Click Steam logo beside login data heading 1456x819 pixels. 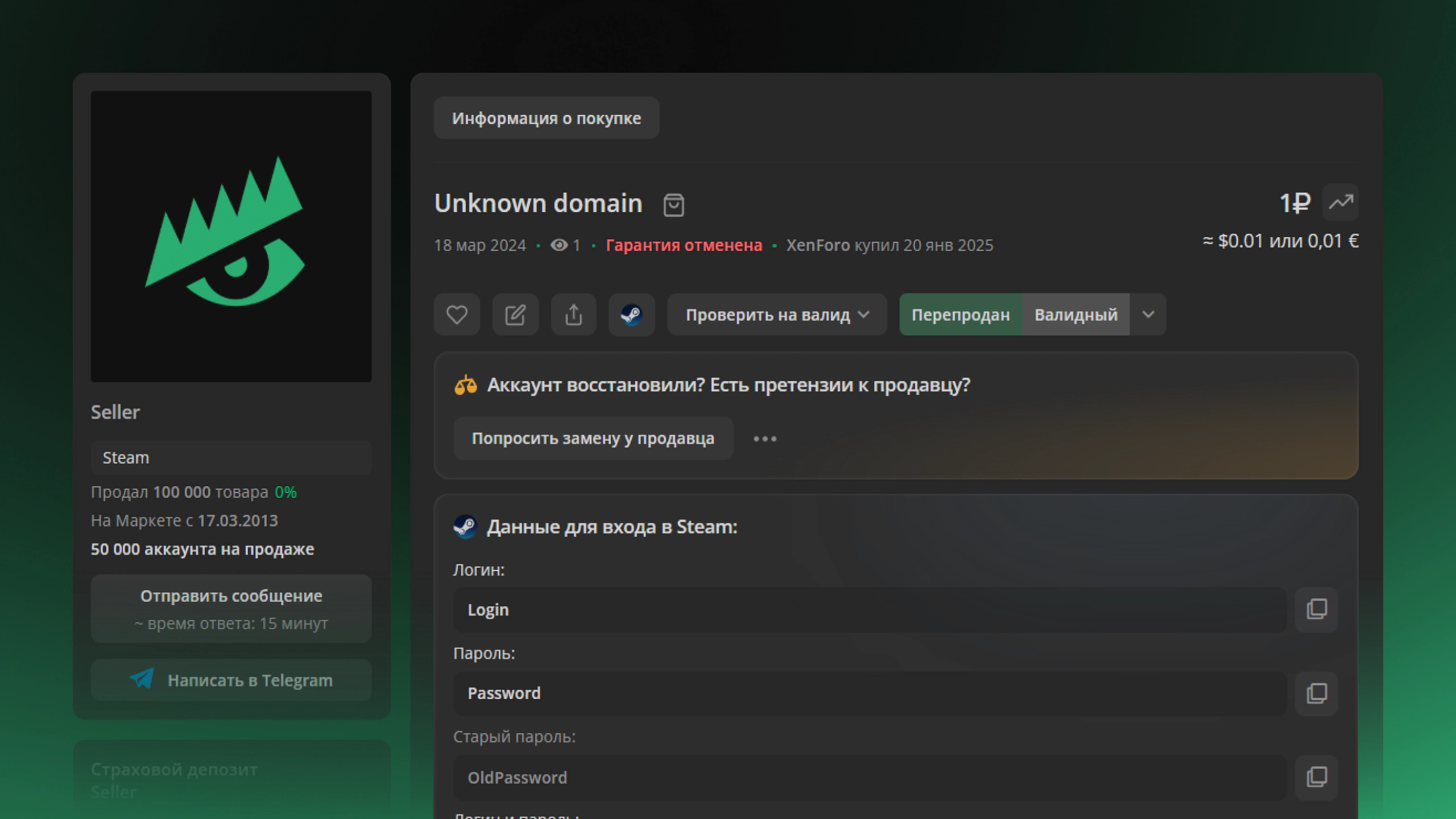(465, 527)
